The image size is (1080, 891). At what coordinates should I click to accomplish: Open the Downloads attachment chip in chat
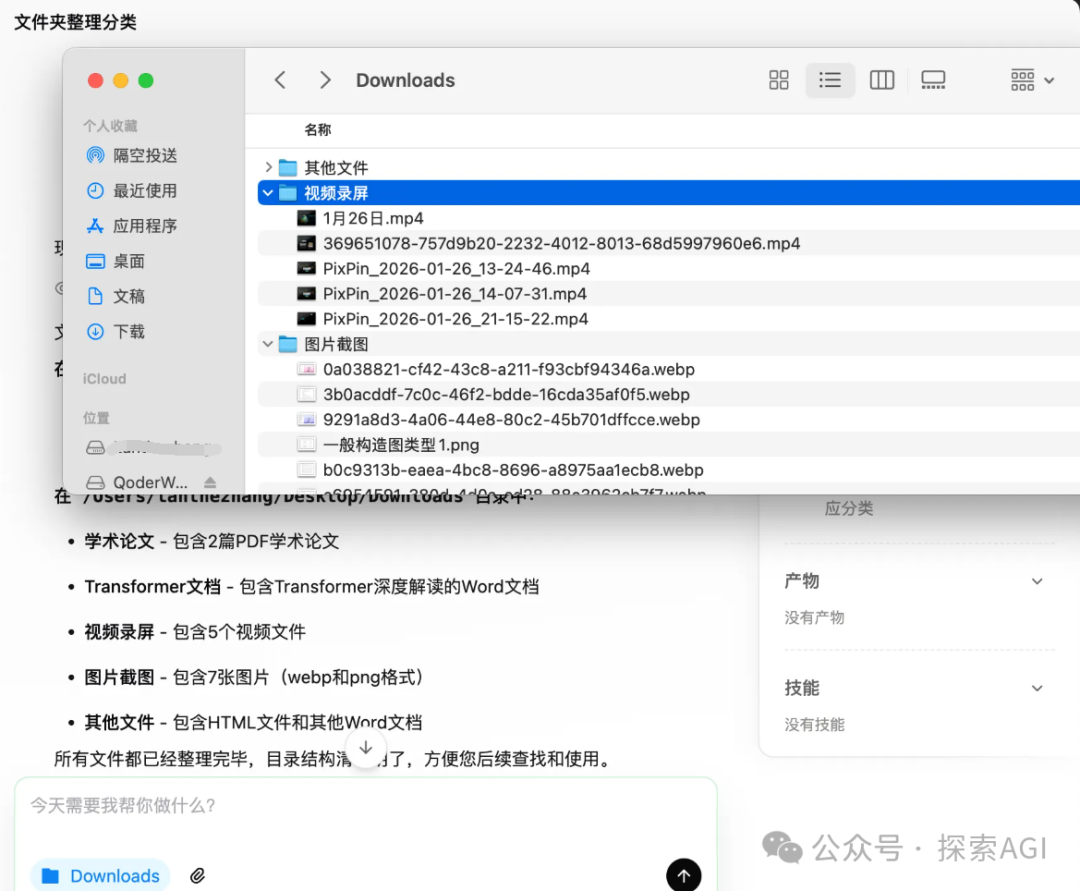coord(100,874)
